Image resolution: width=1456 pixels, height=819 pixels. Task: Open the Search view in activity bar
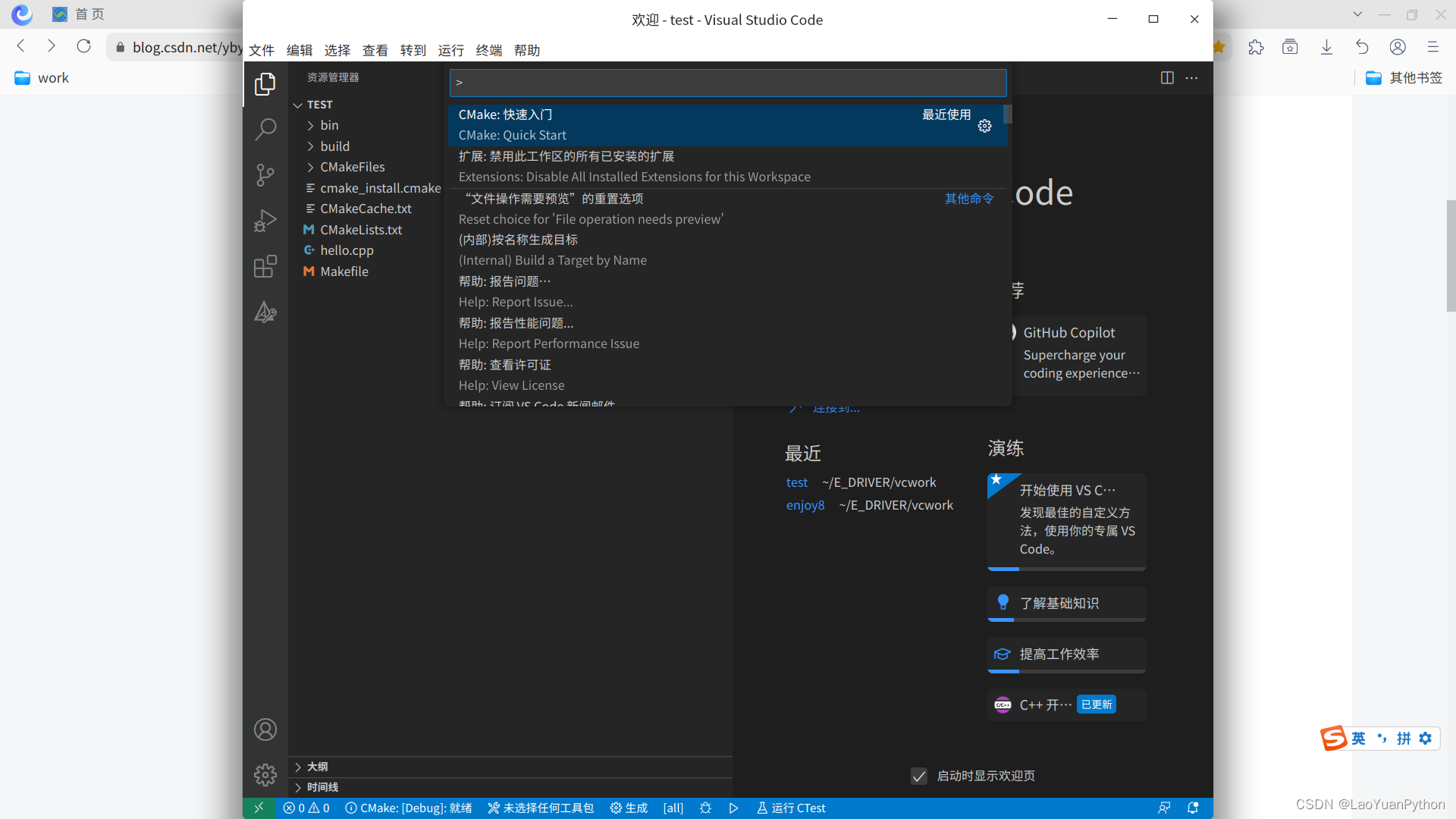265,130
